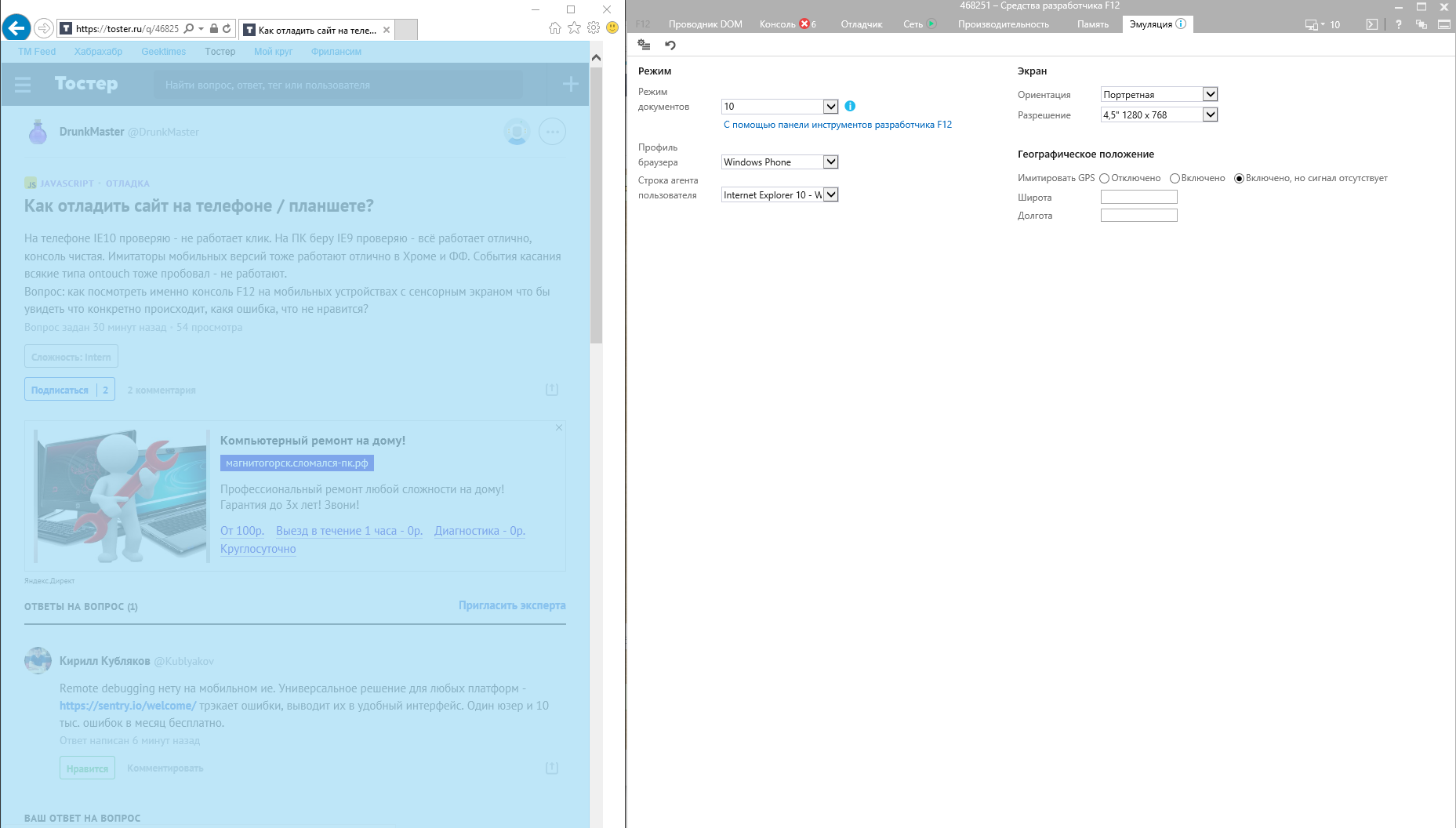Click the browser back arrow button
The height and width of the screenshot is (828, 1456).
click(x=16, y=28)
